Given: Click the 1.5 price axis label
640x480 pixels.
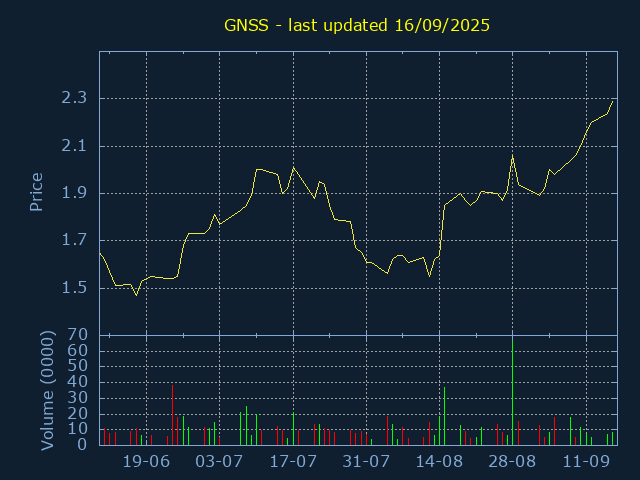Looking at the screenshot, I should 74,288.
